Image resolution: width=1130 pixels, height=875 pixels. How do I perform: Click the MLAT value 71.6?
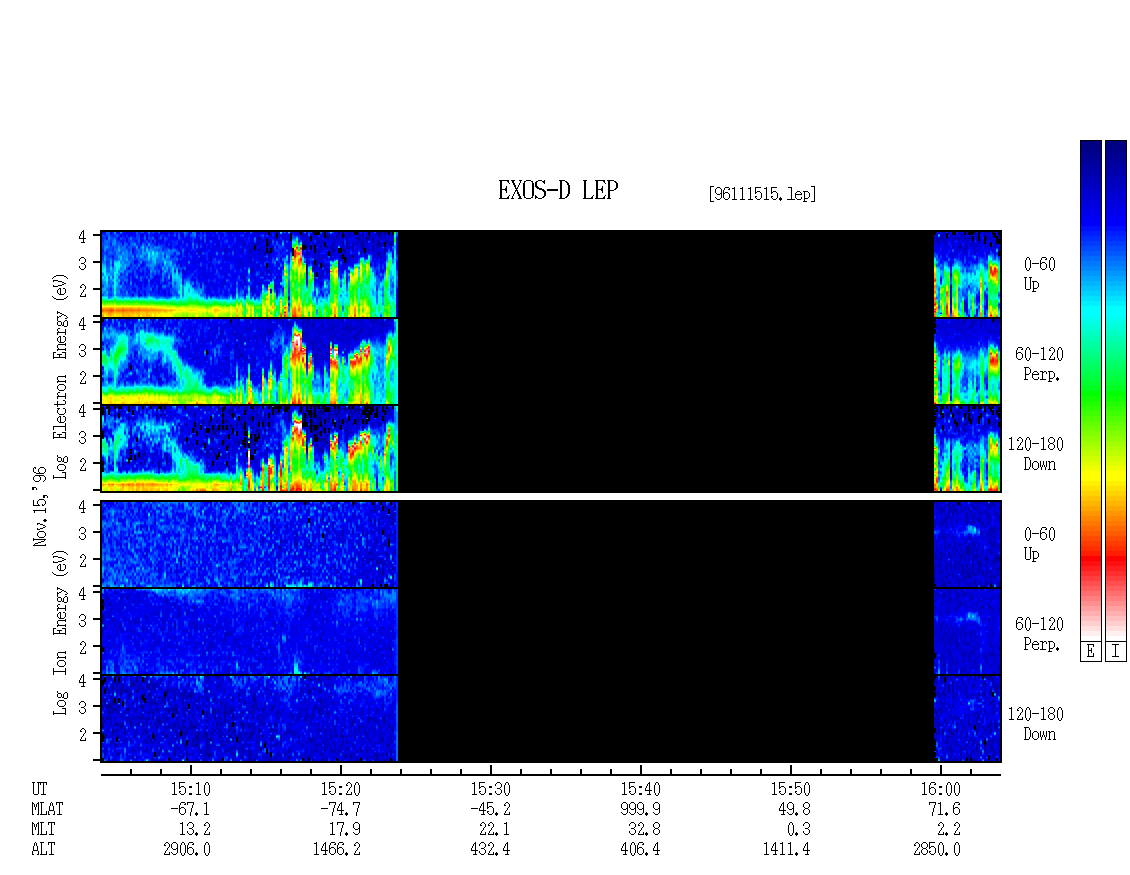pyautogui.click(x=944, y=809)
